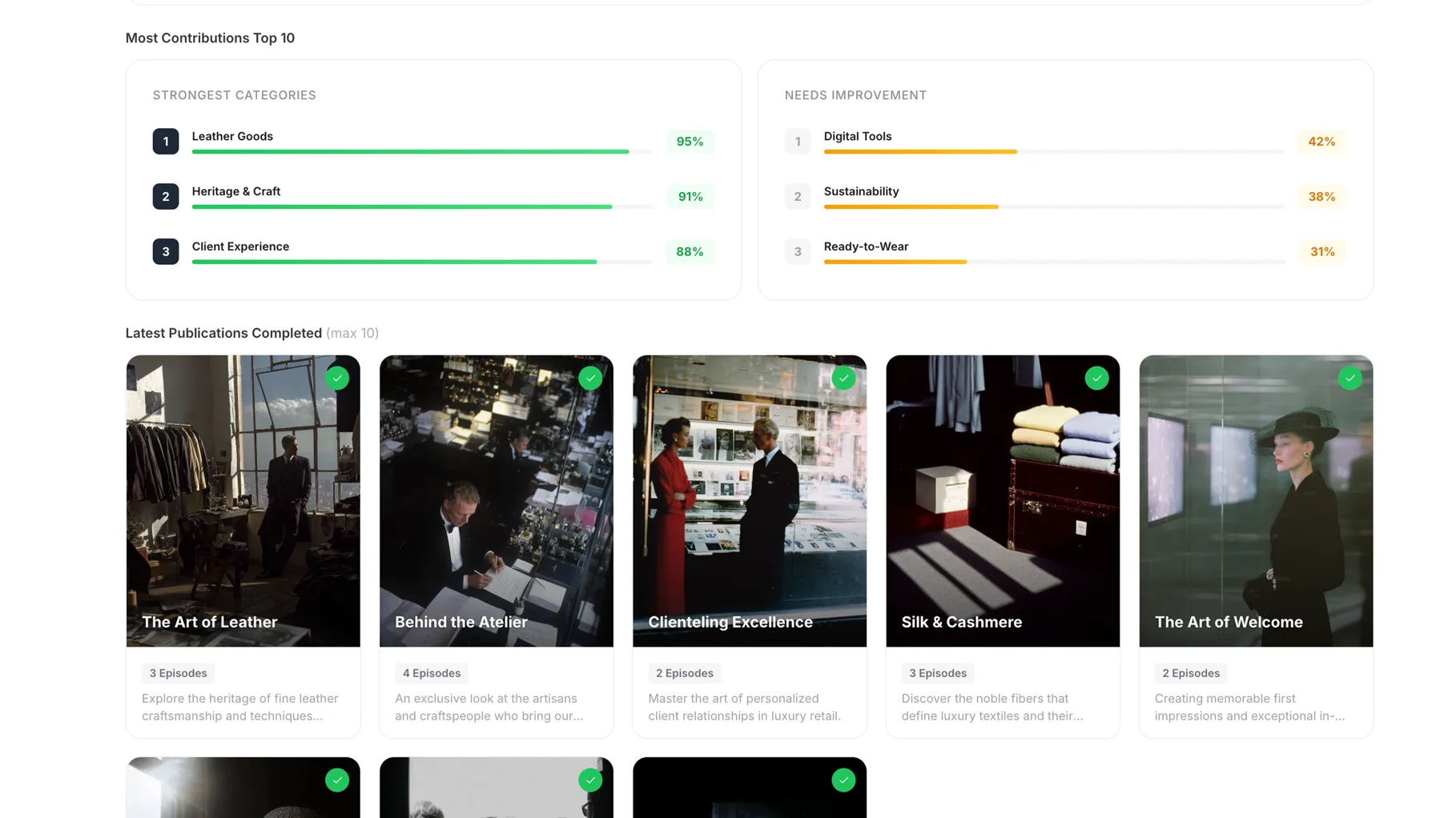Click the 31% badge for Ready-to-Wear

click(1321, 252)
